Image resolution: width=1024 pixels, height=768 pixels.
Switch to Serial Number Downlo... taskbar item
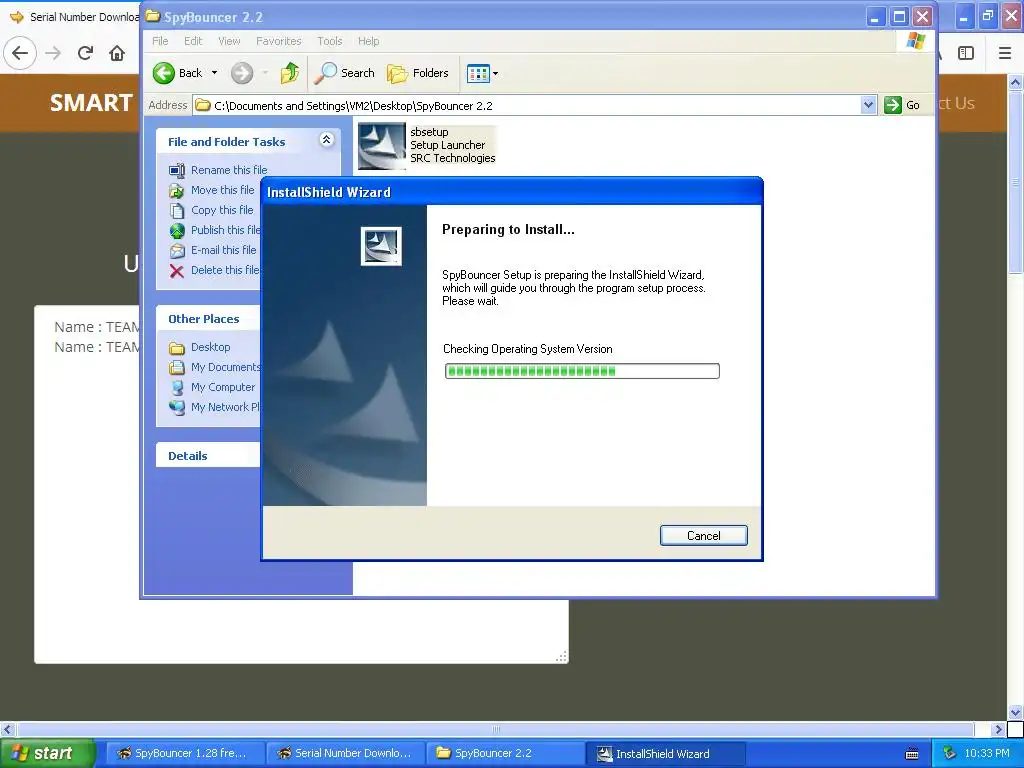click(345, 754)
